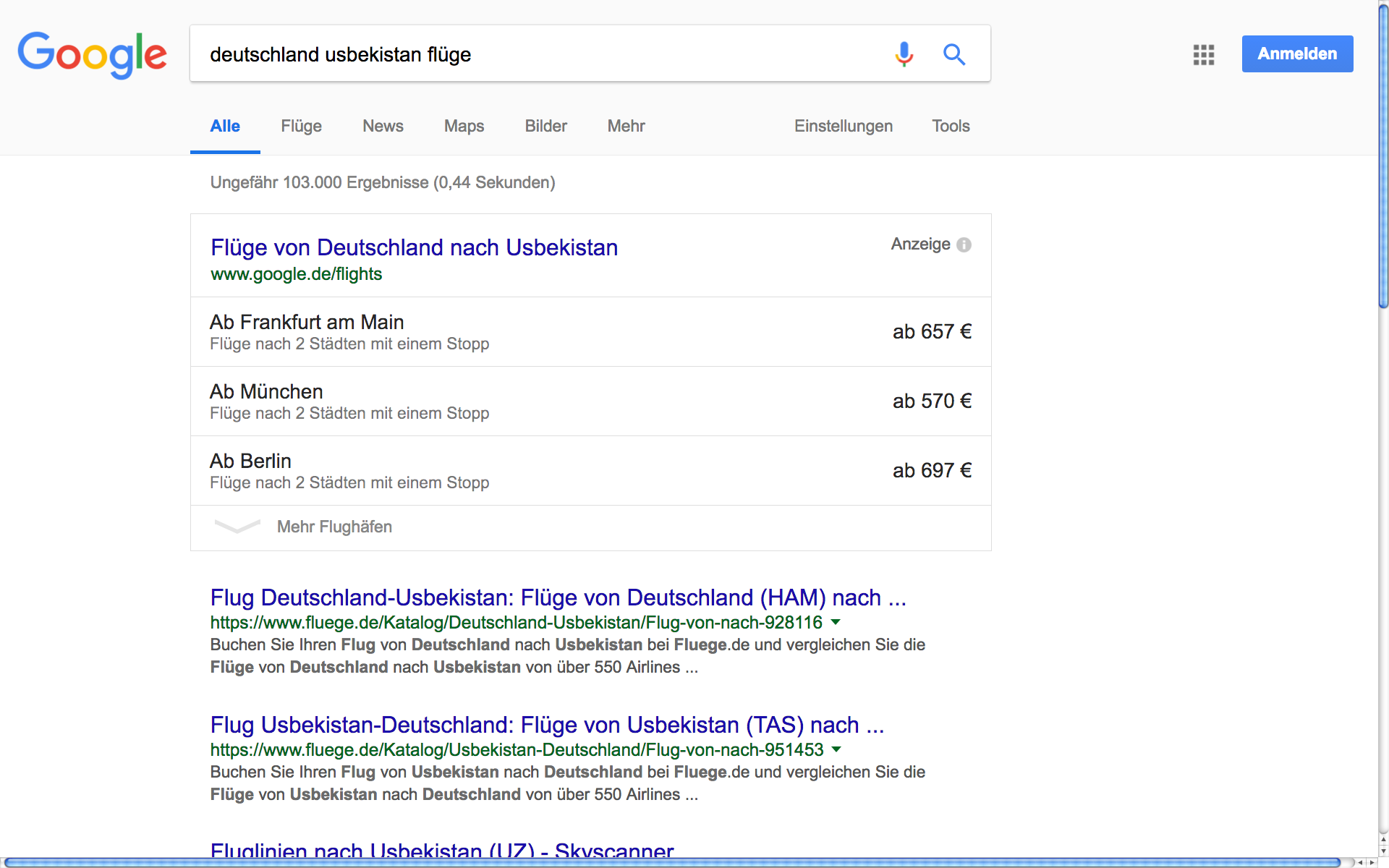1389x868 pixels.
Task: Click the Anzeige info icon
Action: 964,245
